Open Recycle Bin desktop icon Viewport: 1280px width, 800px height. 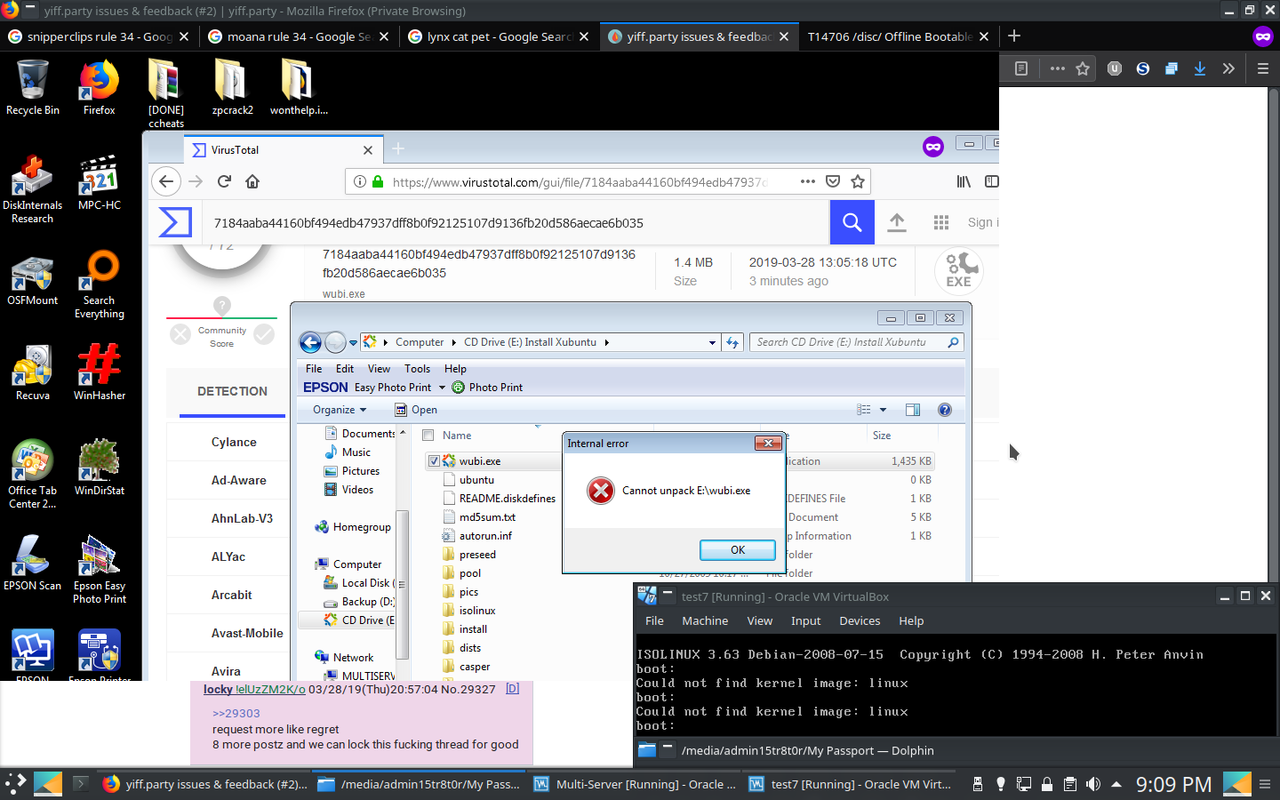coord(32,87)
